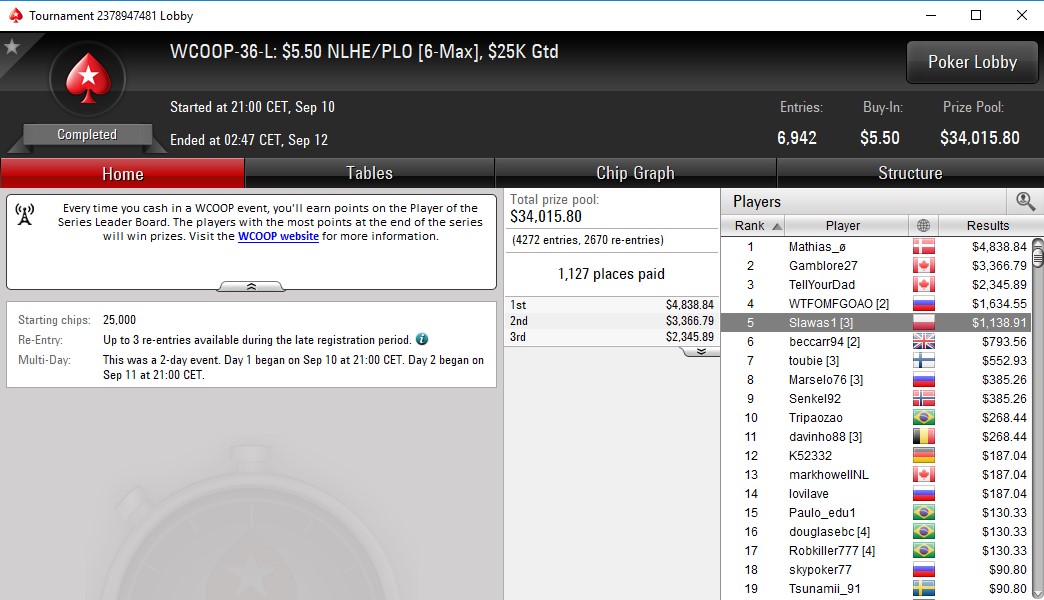Sort players by the Rank column

pyautogui.click(x=754, y=225)
